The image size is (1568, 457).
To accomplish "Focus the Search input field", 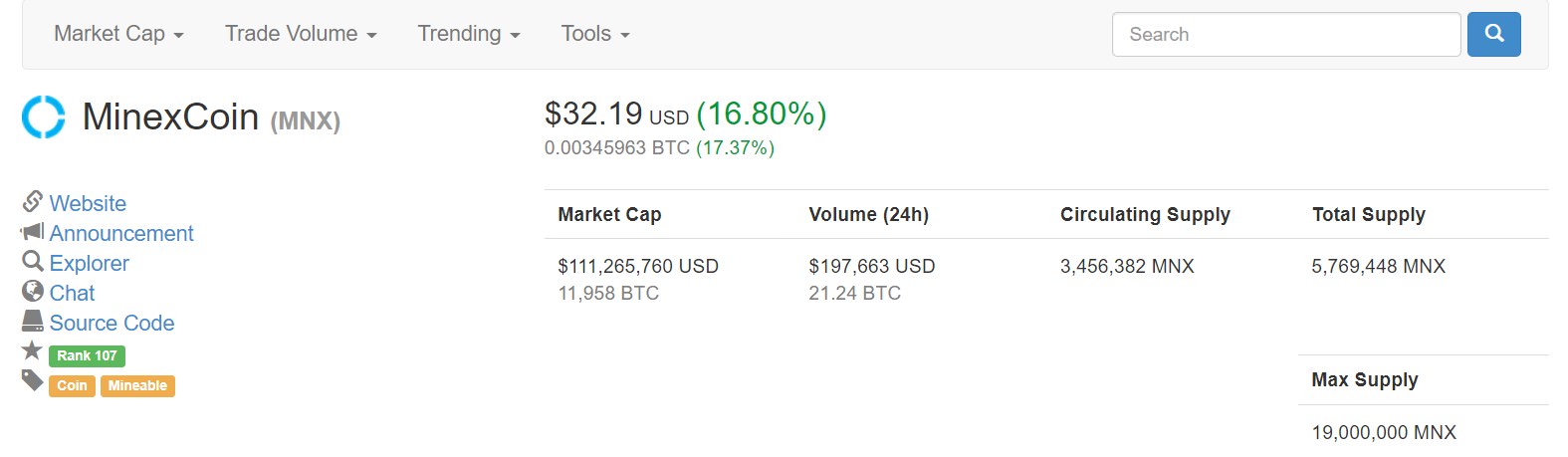I will click(1286, 34).
